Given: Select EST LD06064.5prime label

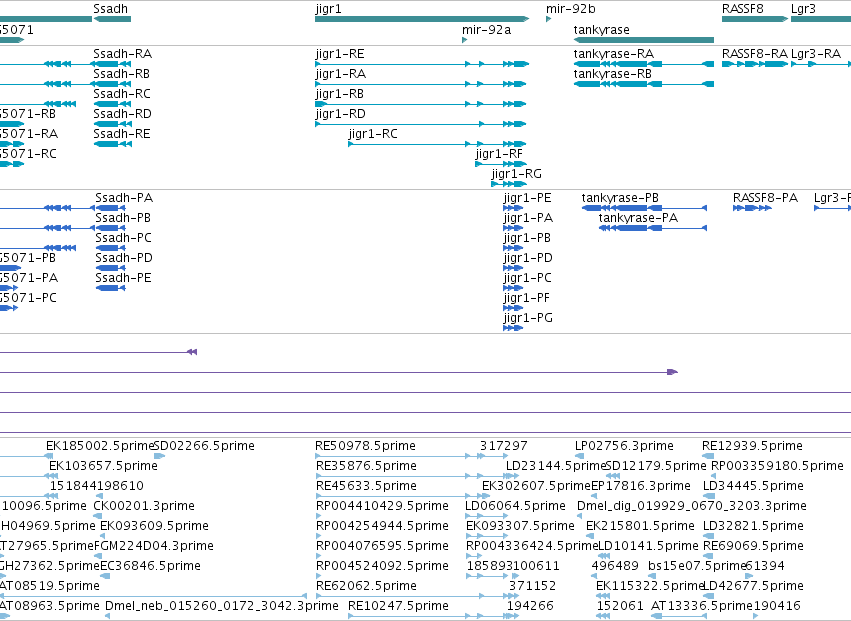Looking at the screenshot, I should tap(515, 506).
